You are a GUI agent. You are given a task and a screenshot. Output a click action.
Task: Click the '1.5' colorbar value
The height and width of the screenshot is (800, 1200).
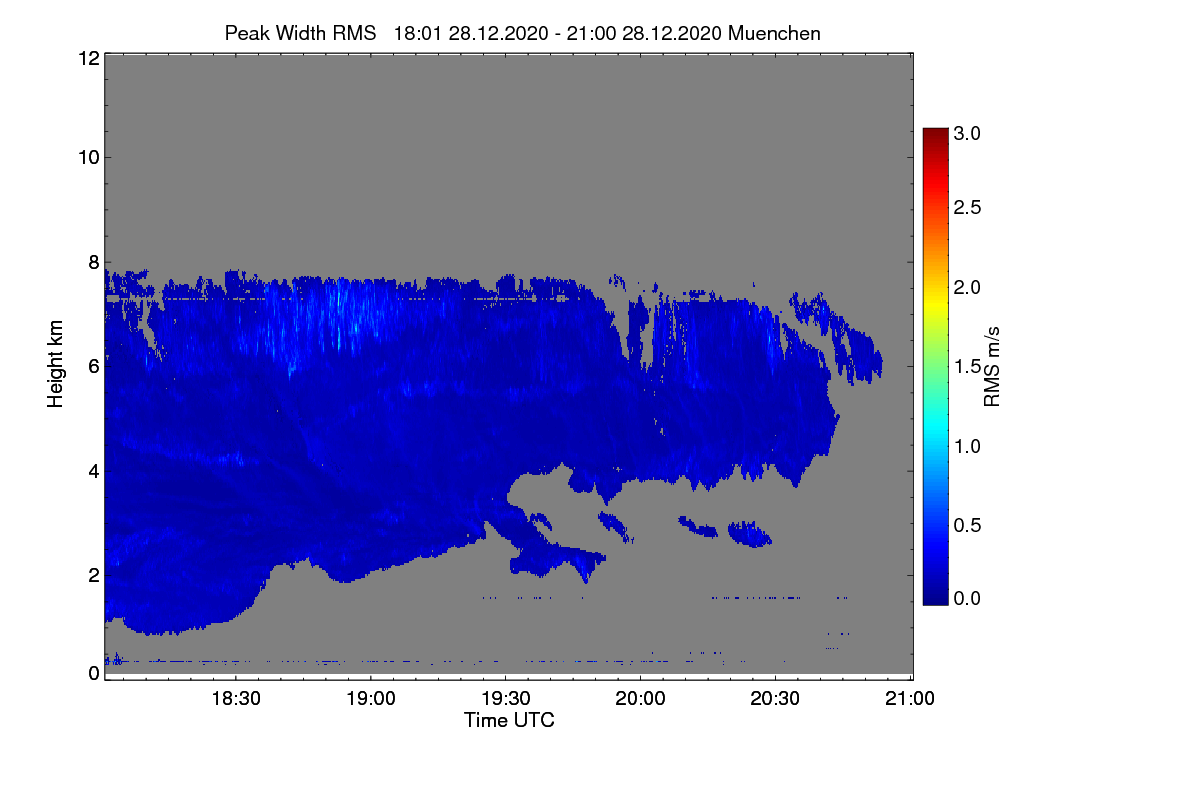tap(968, 367)
